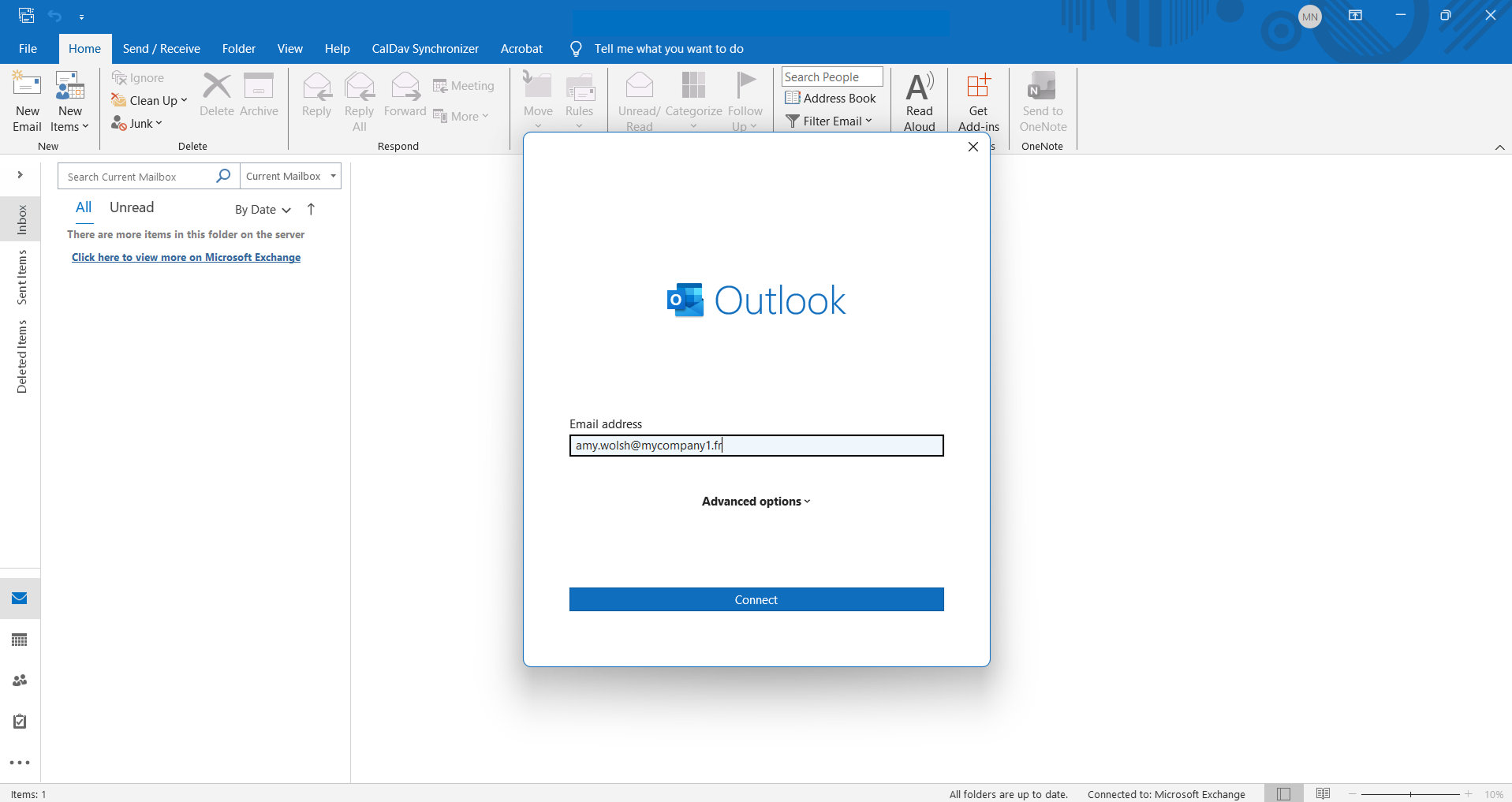Click into the Search People field

tap(832, 76)
